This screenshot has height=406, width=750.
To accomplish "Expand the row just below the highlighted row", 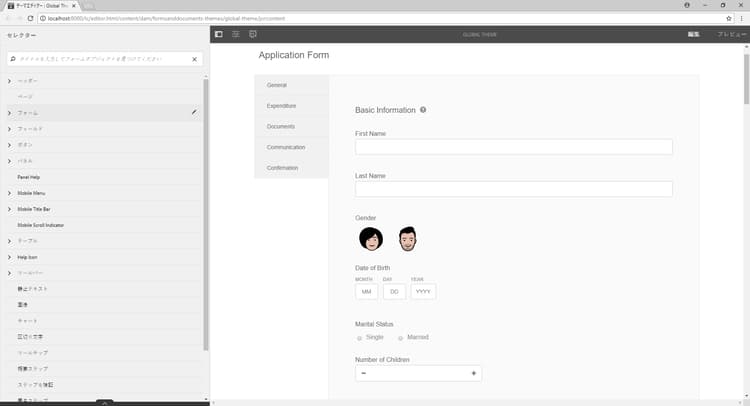I will tap(9, 129).
